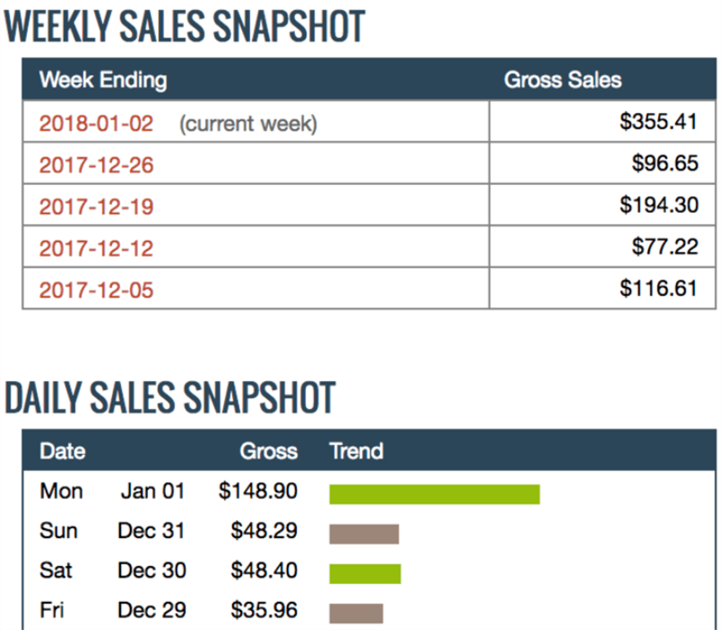Click the green trend bar for Sat Dec 30
The image size is (722, 630).
[365, 573]
